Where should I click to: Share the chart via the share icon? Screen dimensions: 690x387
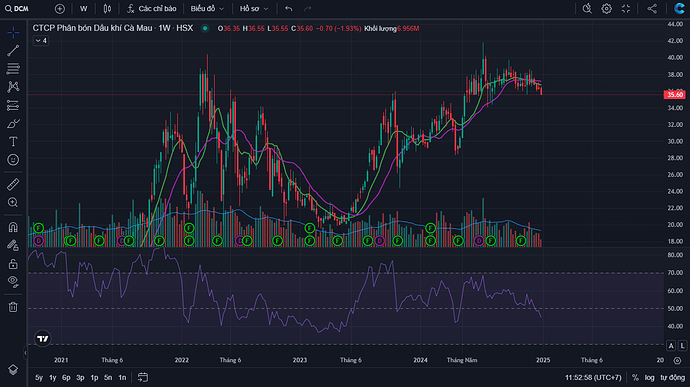point(652,9)
